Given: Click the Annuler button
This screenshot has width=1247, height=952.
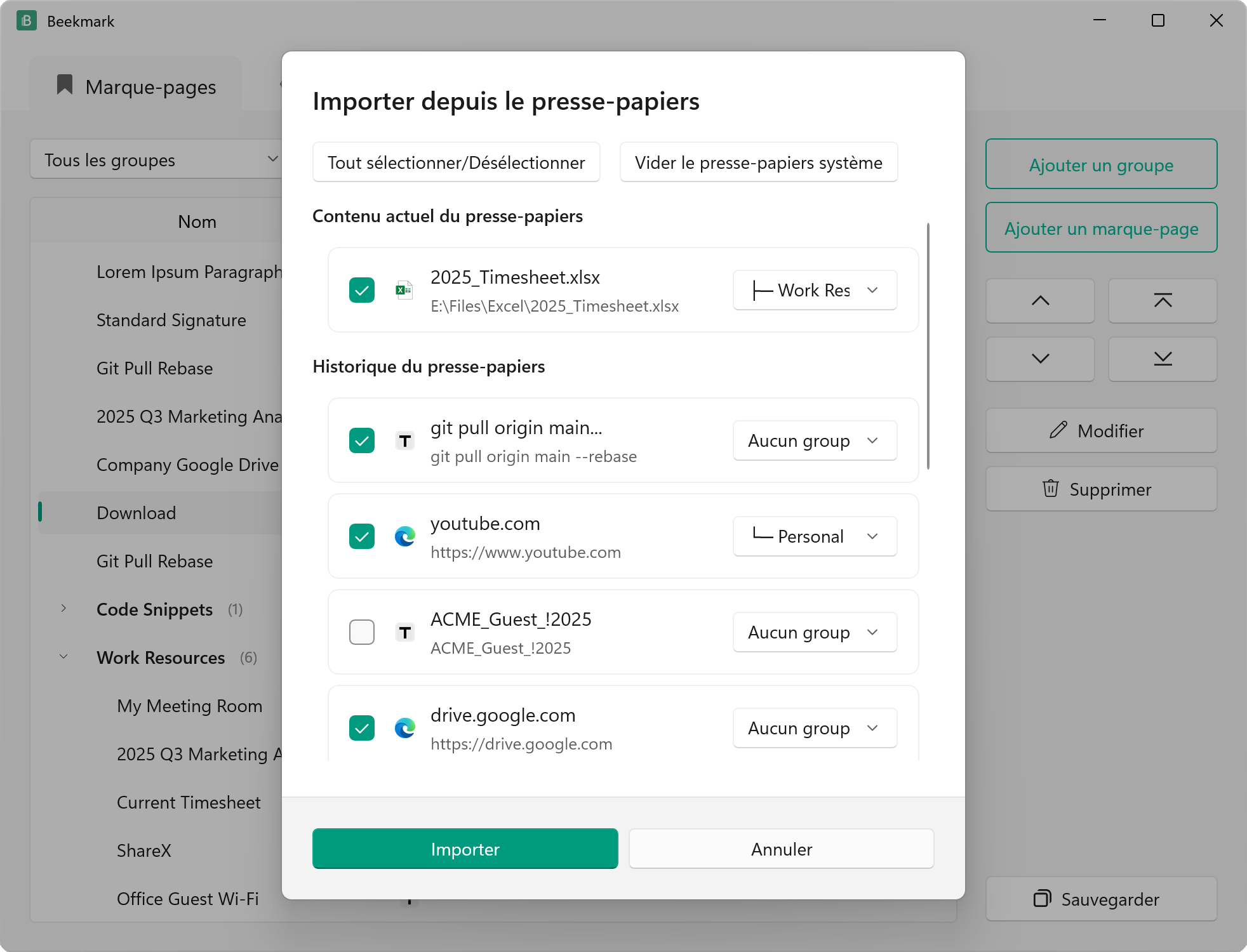Looking at the screenshot, I should pos(782,849).
